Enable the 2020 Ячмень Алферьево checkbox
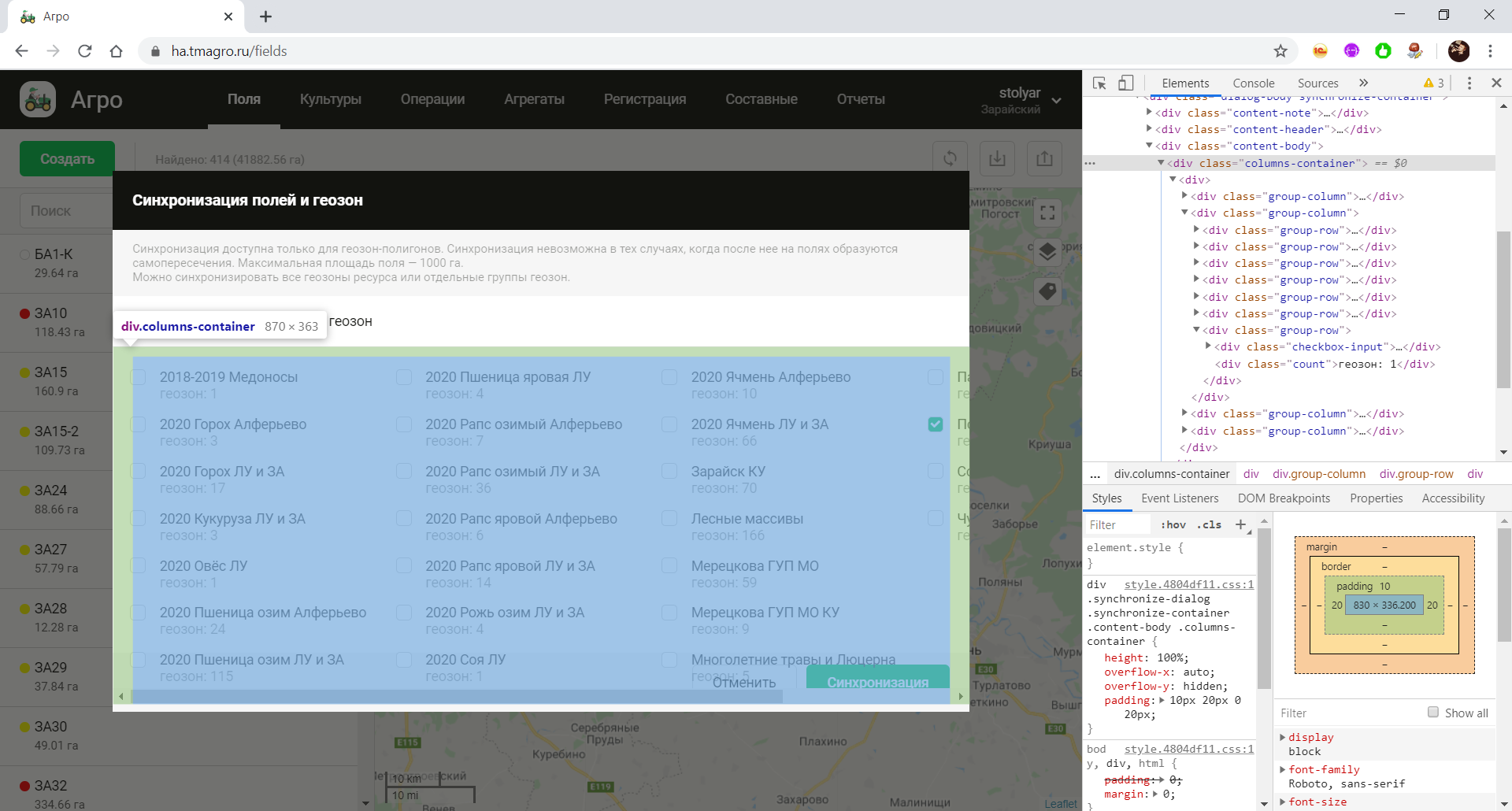 669,377
